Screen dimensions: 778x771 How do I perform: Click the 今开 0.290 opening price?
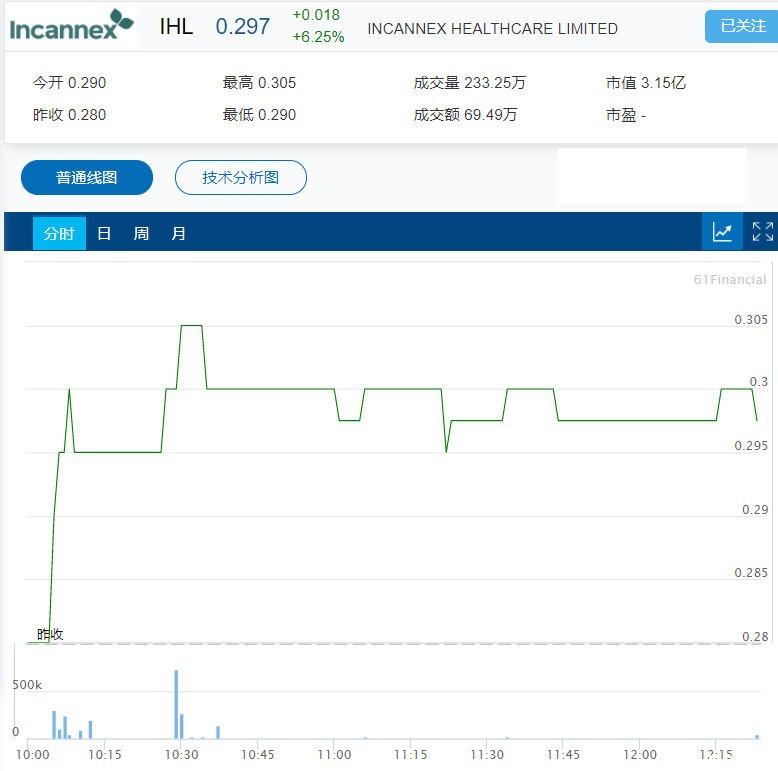point(69,83)
